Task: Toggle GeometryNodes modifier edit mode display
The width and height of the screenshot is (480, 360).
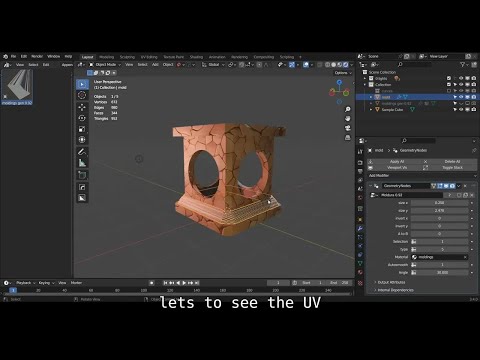Action: tap(440, 186)
